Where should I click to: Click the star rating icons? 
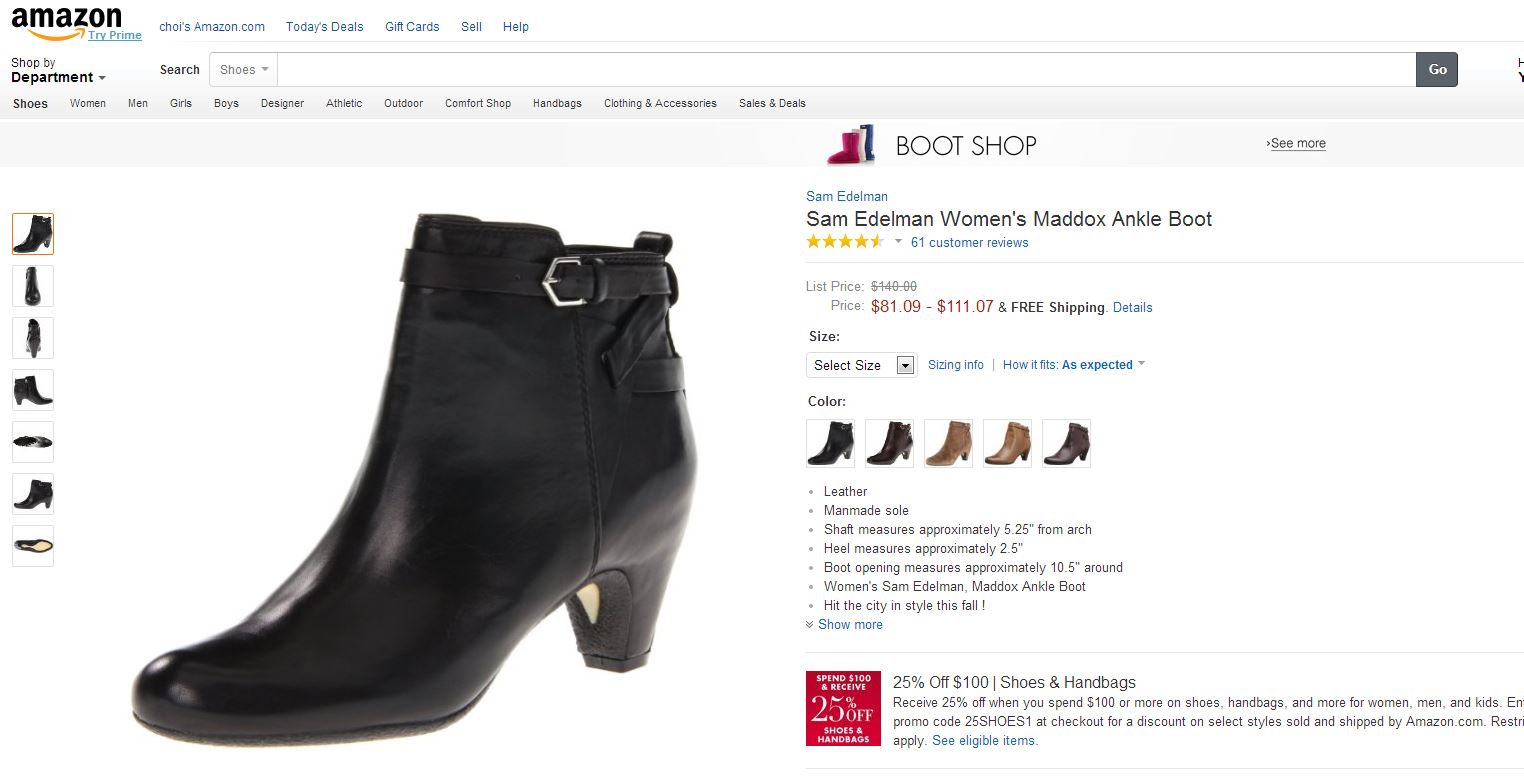coord(845,242)
